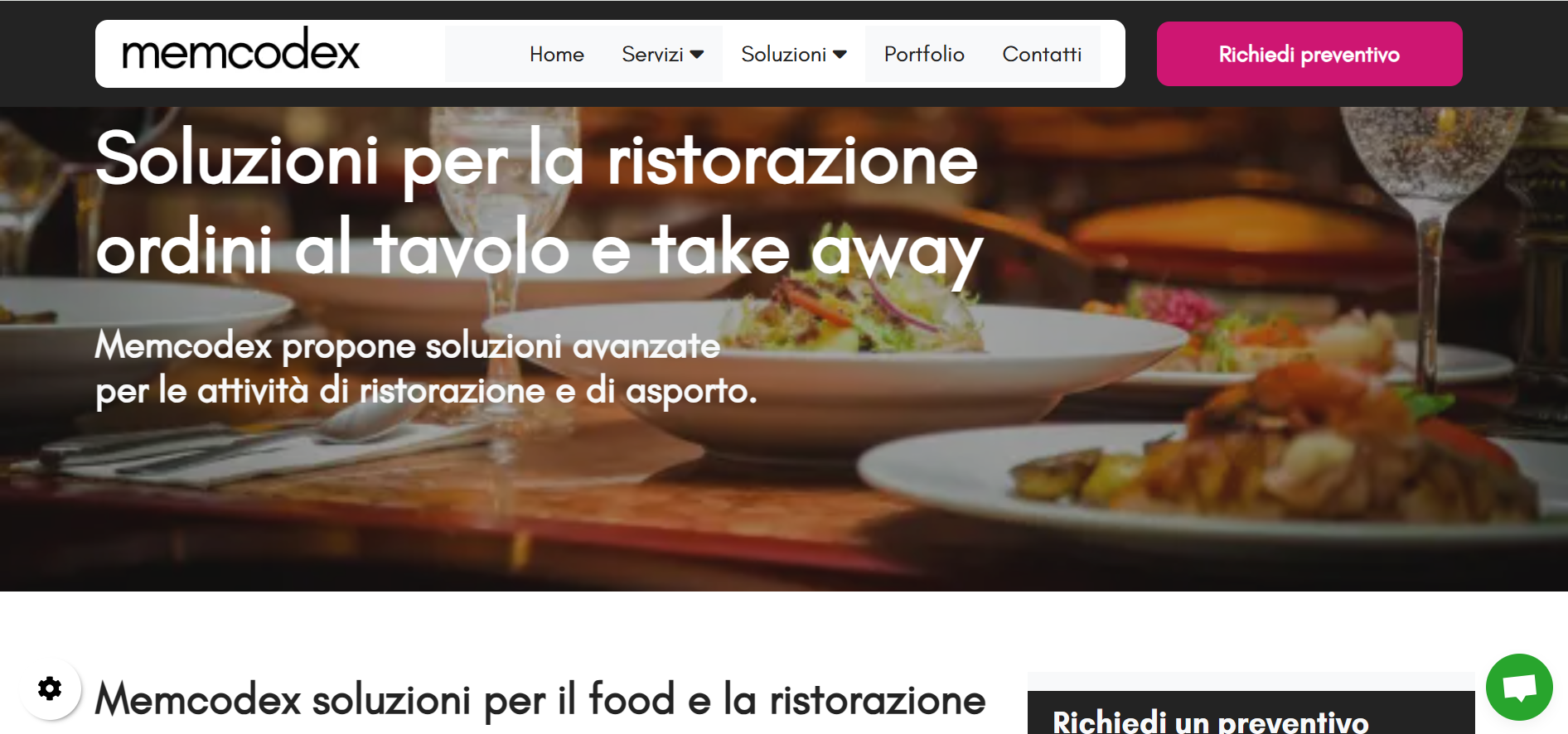The image size is (1568, 734).
Task: Click the memcodex logo
Action: (241, 51)
